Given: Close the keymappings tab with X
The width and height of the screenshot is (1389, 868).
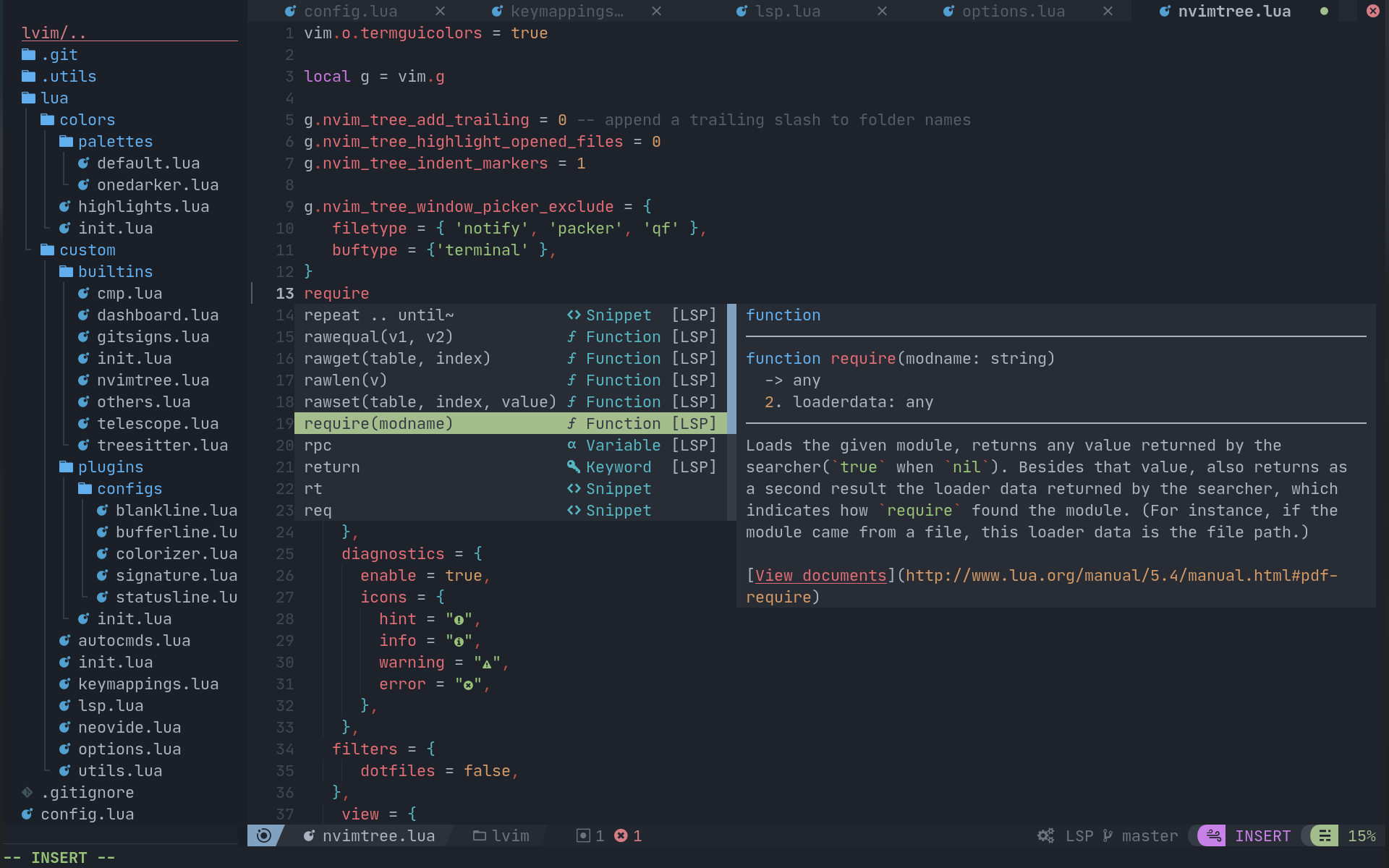Looking at the screenshot, I should point(656,12).
